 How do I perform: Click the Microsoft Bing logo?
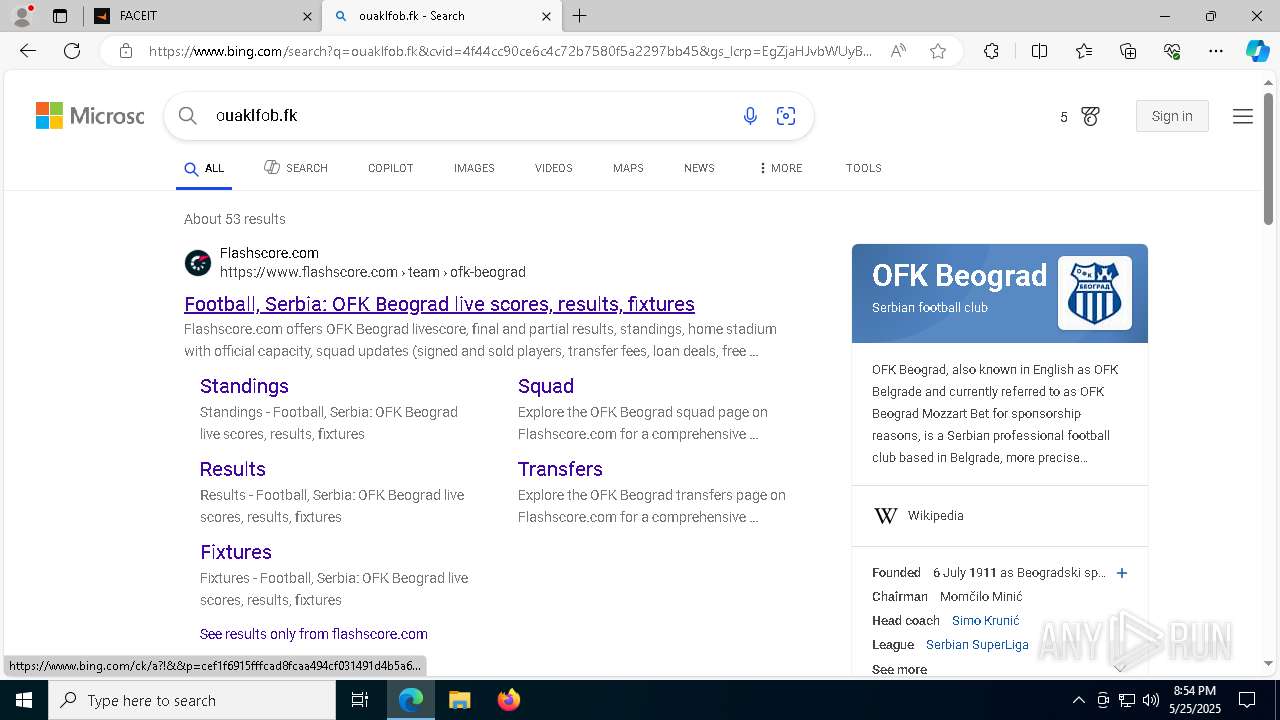coord(90,116)
